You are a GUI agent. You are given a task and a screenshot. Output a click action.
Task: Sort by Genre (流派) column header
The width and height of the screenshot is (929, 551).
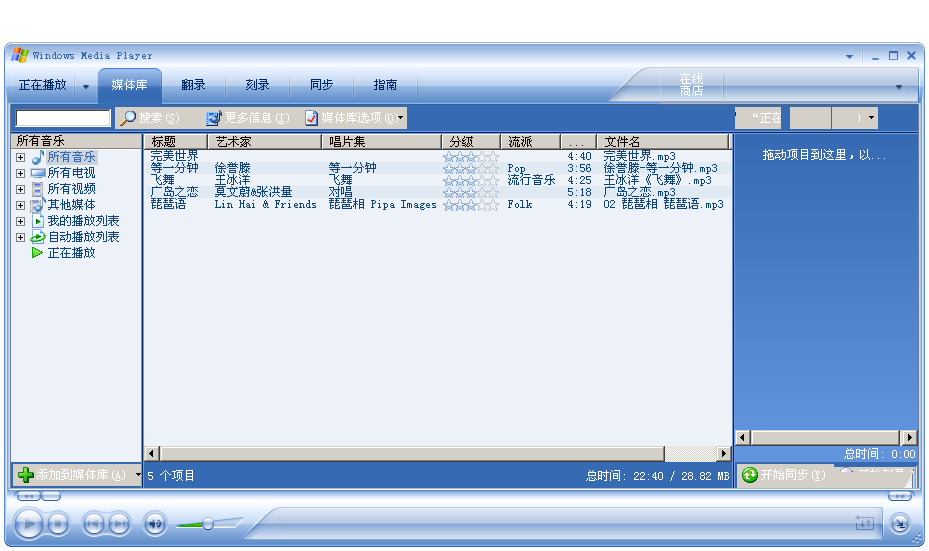(x=531, y=142)
